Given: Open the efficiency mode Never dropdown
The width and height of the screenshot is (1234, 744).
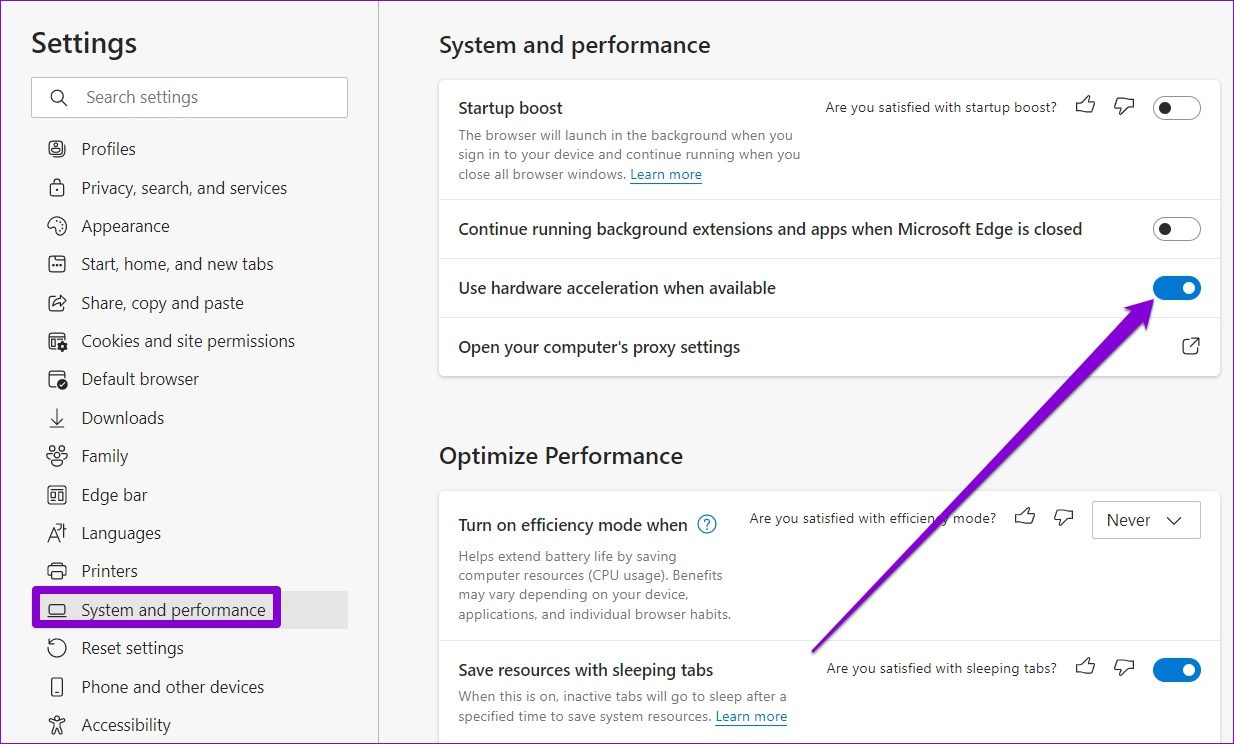Looking at the screenshot, I should (1146, 520).
